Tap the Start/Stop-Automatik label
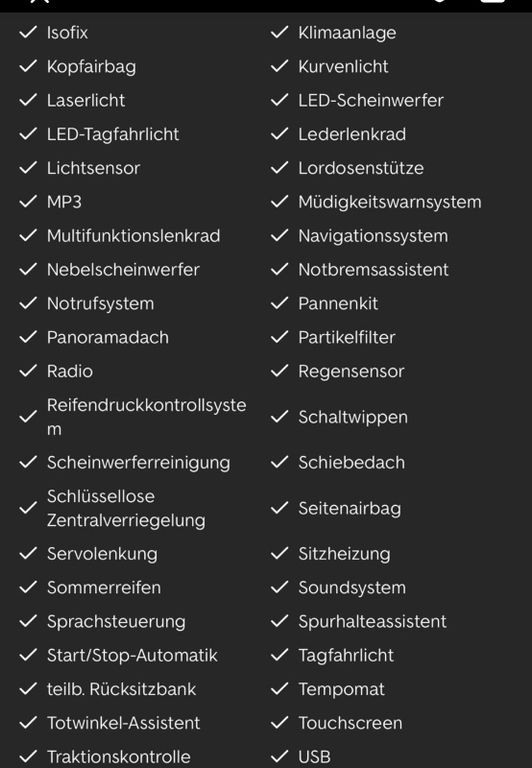The height and width of the screenshot is (768, 532). pyautogui.click(x=132, y=655)
